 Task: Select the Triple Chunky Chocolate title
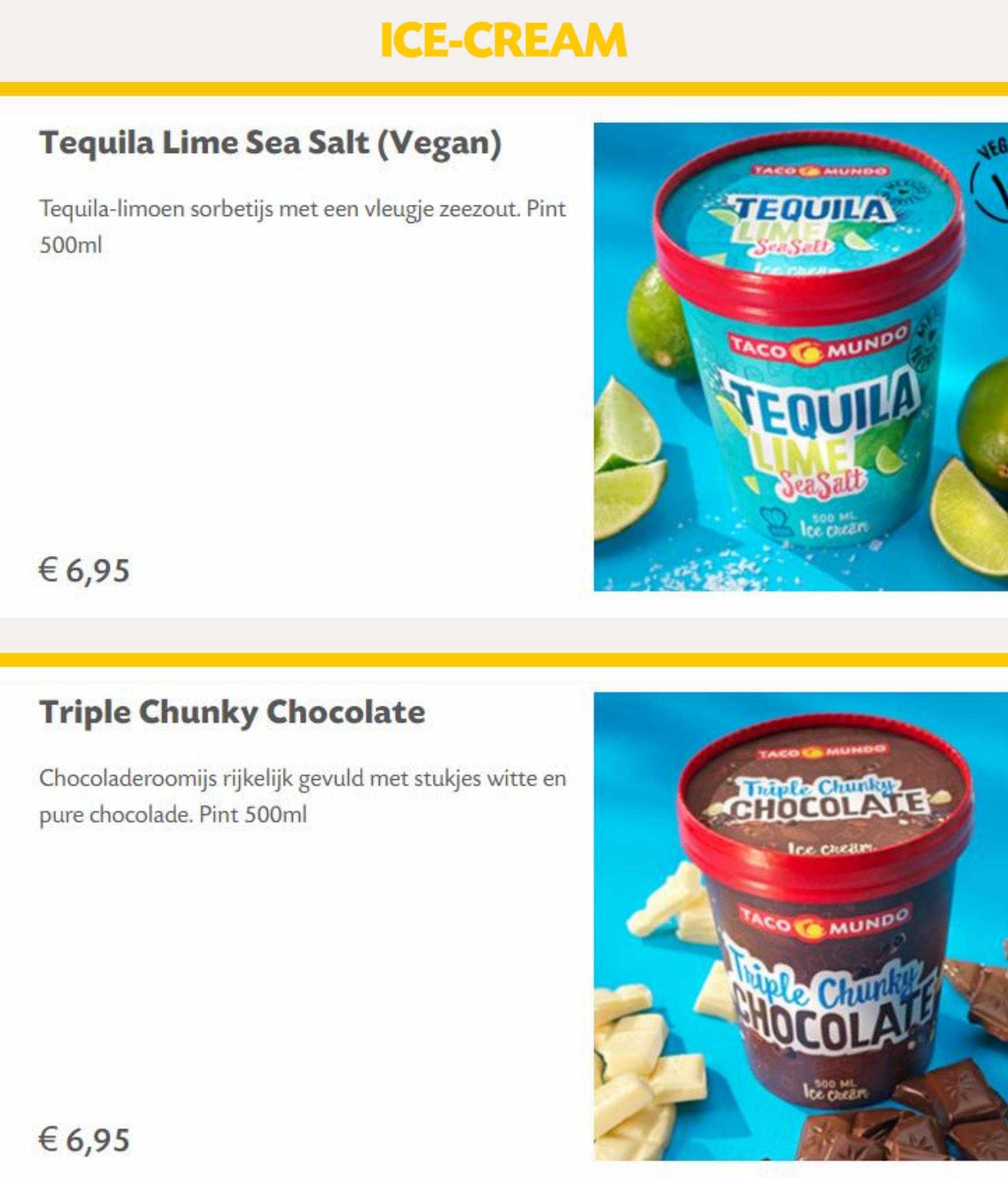click(x=232, y=712)
